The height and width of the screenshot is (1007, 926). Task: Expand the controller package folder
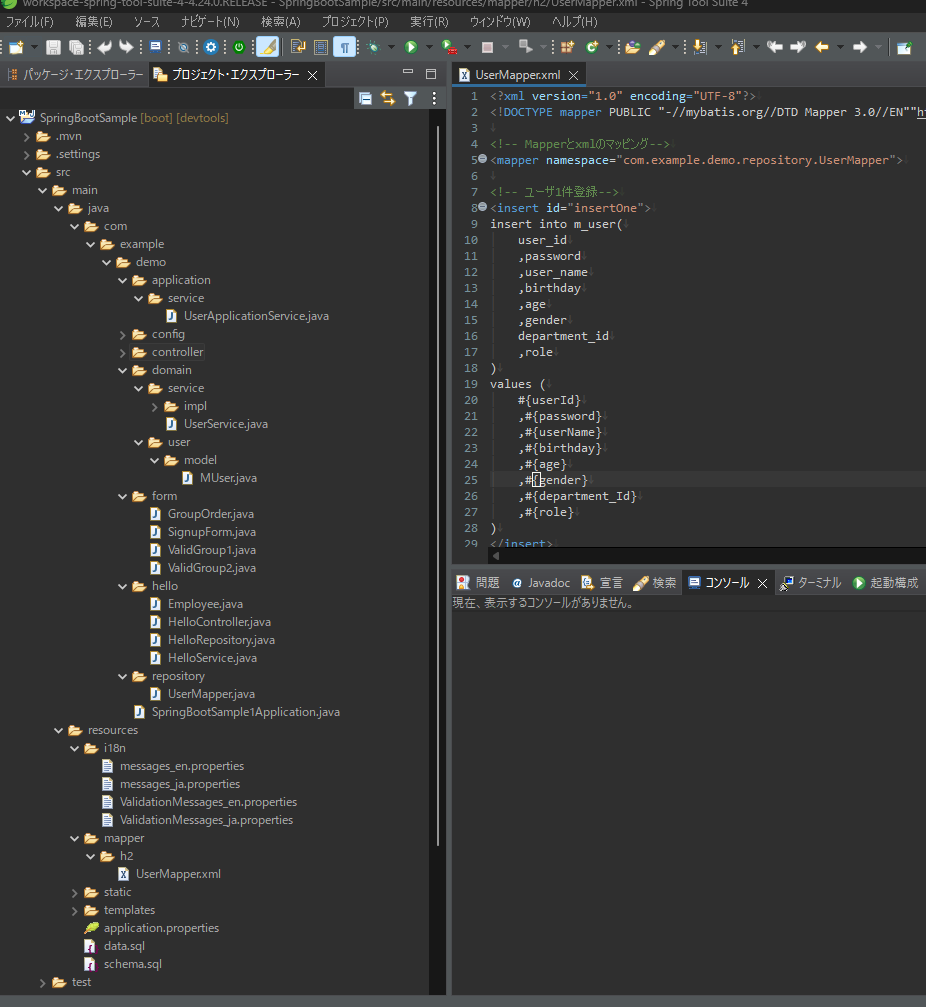pos(123,352)
